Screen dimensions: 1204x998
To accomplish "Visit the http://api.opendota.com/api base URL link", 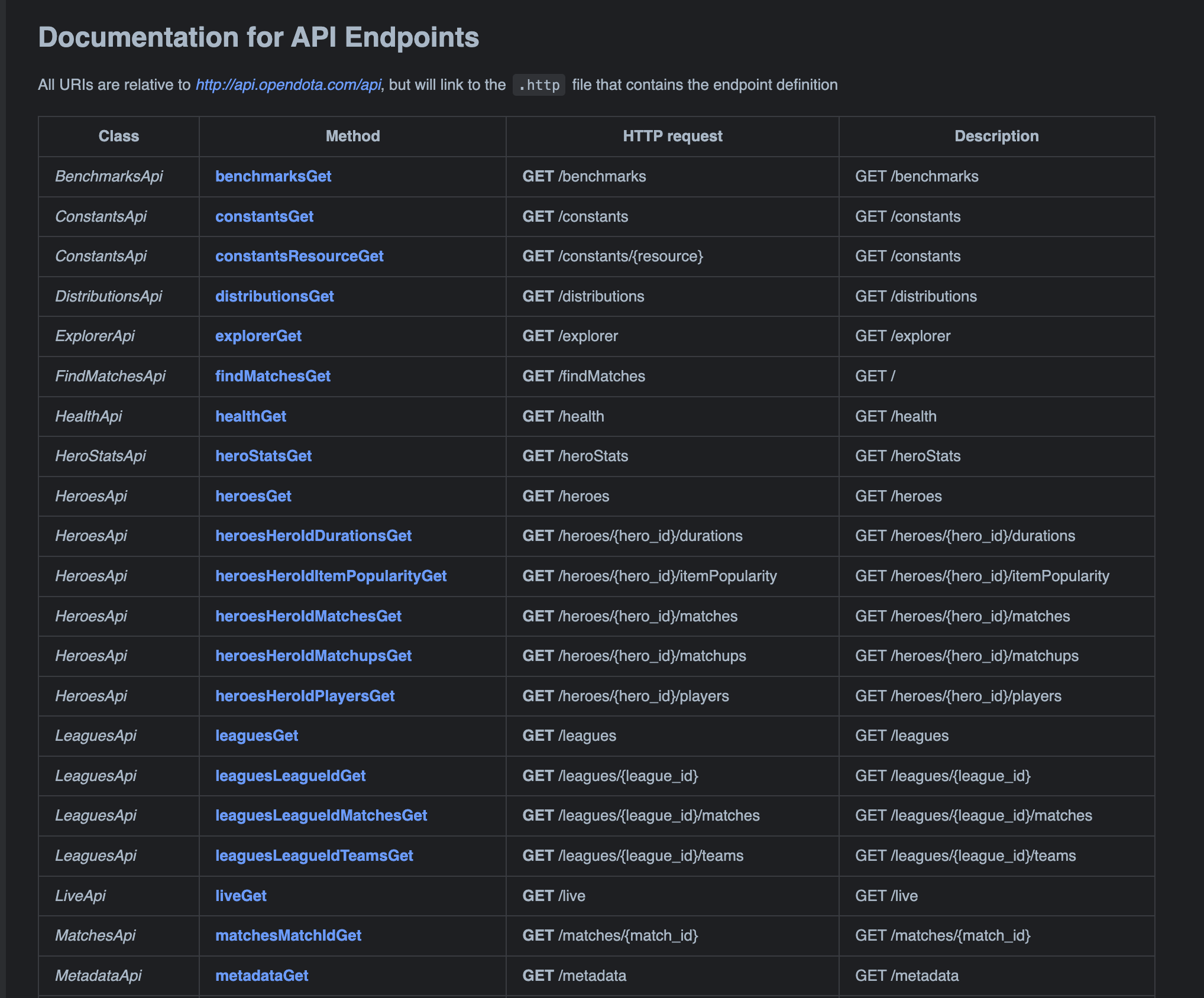I will click(x=289, y=85).
